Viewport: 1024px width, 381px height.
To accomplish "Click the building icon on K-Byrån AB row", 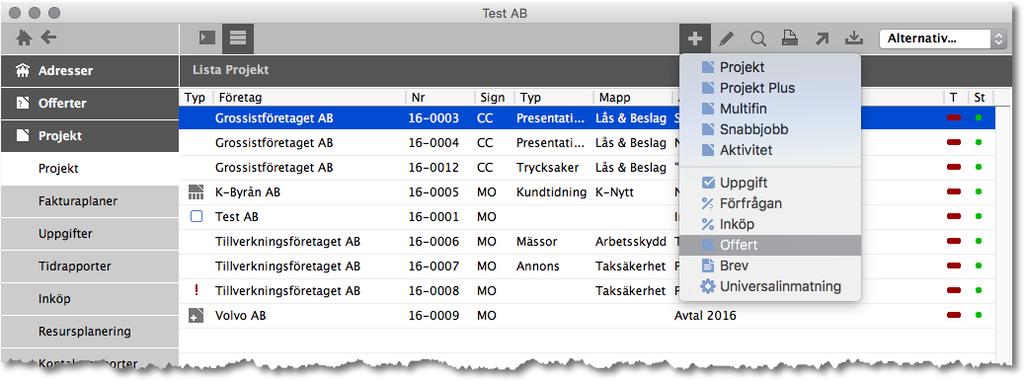I will click(196, 192).
